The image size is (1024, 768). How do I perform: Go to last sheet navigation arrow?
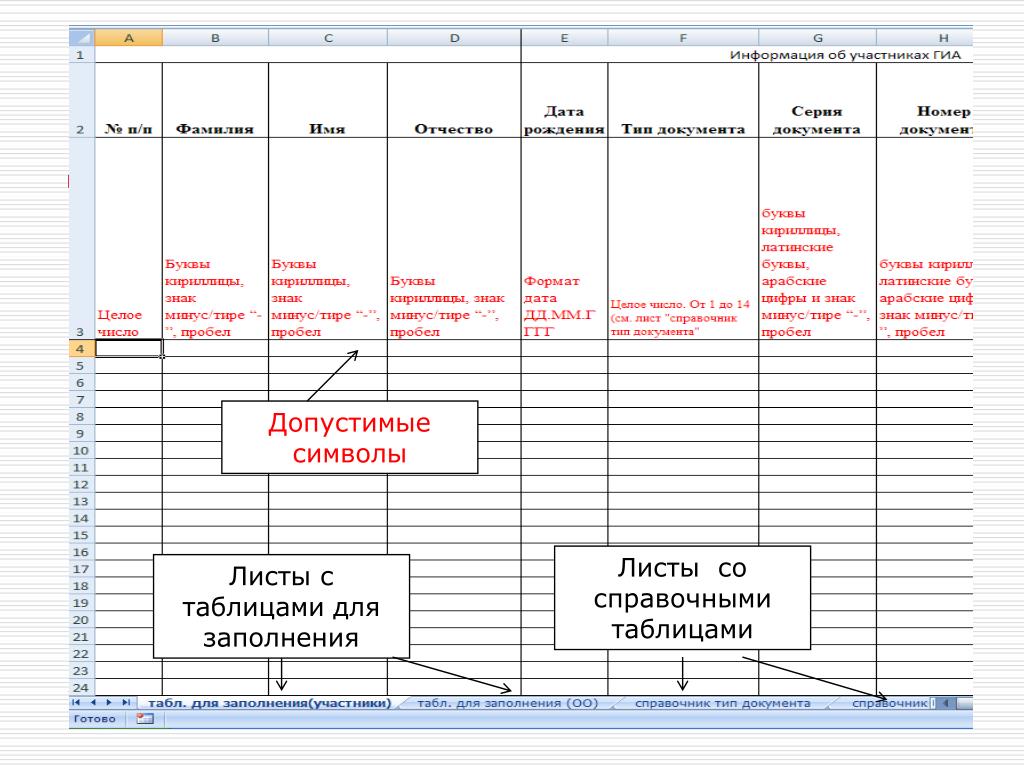125,703
